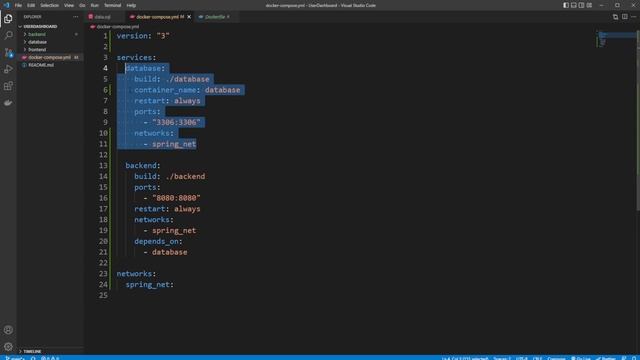
Task: Open the View menu
Action: point(69,5)
